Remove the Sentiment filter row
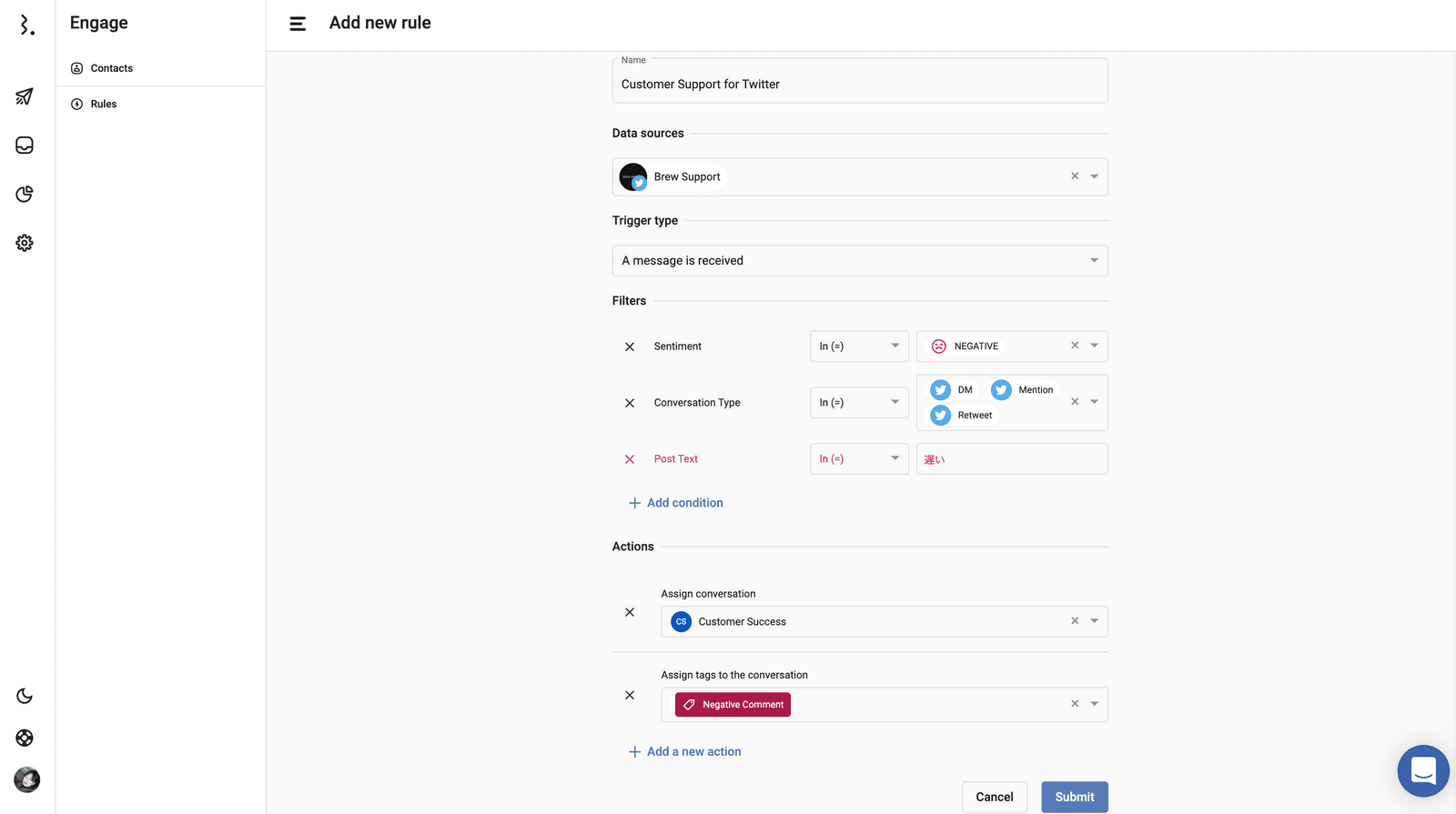Viewport: 1456px width, 814px height. (x=630, y=347)
